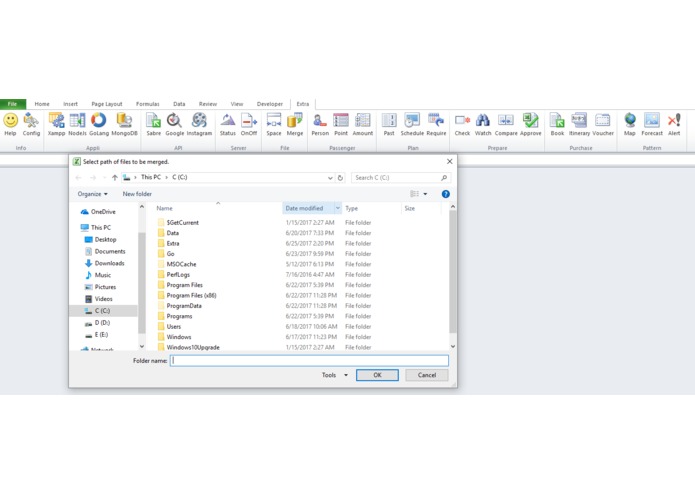Click the Merge file icon
Viewport: 695px width, 494px height.
pos(294,120)
